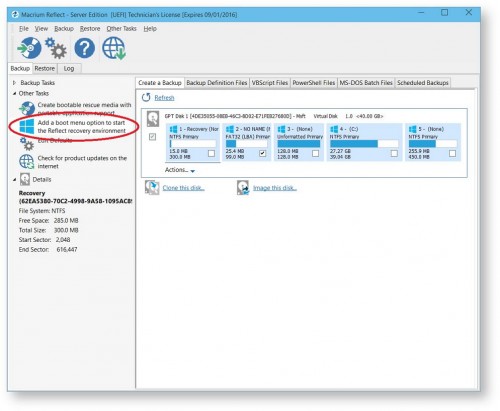
Task: Uncheck the partition 2 NO NAME checkbox
Action: click(263, 153)
